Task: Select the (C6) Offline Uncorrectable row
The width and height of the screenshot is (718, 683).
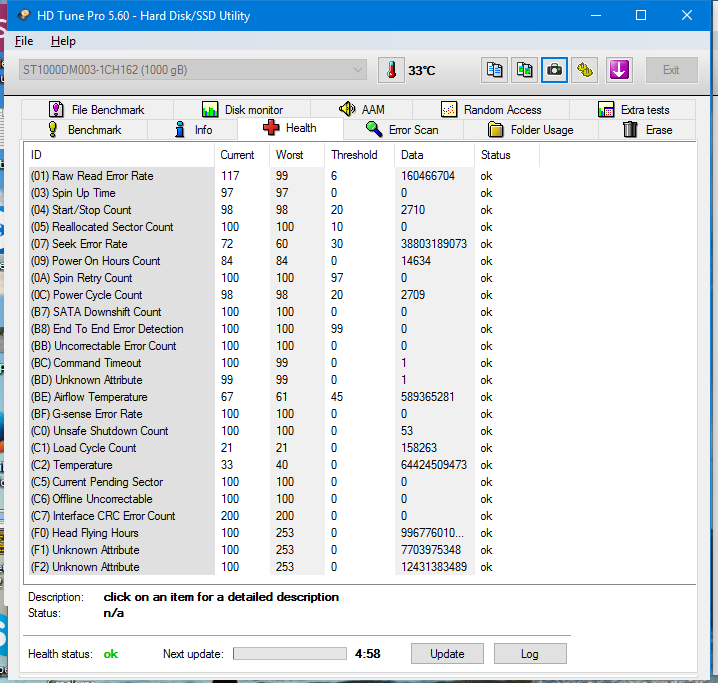Action: (284, 499)
